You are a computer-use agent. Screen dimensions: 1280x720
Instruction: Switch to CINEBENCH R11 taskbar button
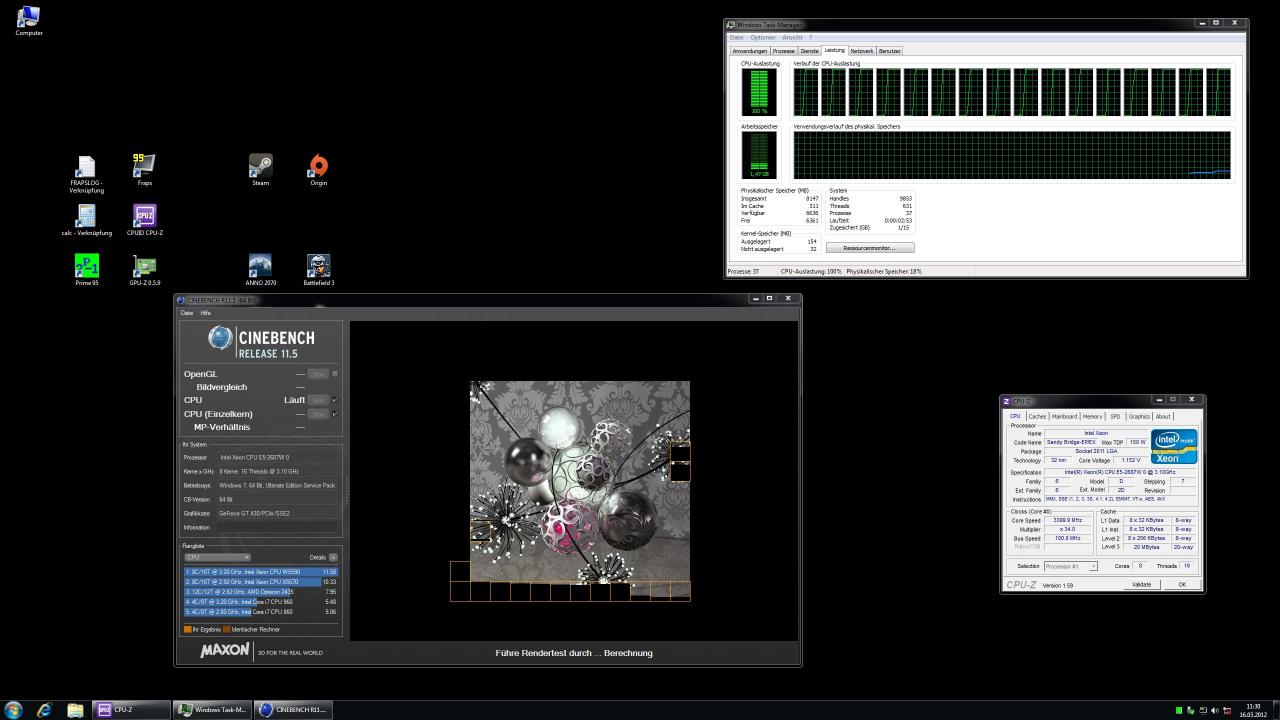(293, 710)
